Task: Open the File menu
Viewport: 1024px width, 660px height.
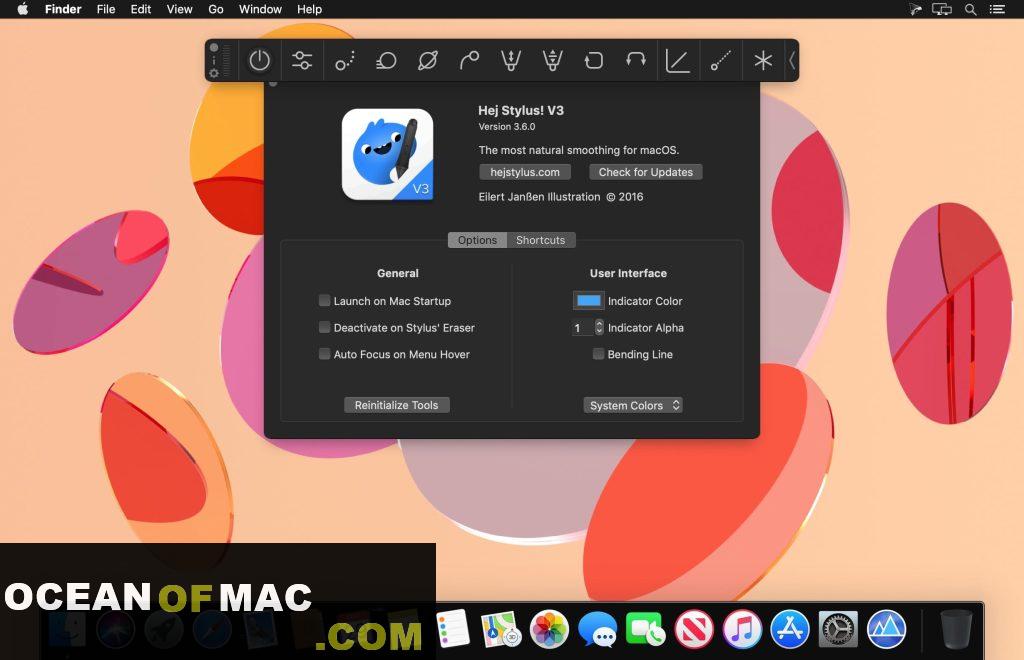Action: [x=106, y=9]
